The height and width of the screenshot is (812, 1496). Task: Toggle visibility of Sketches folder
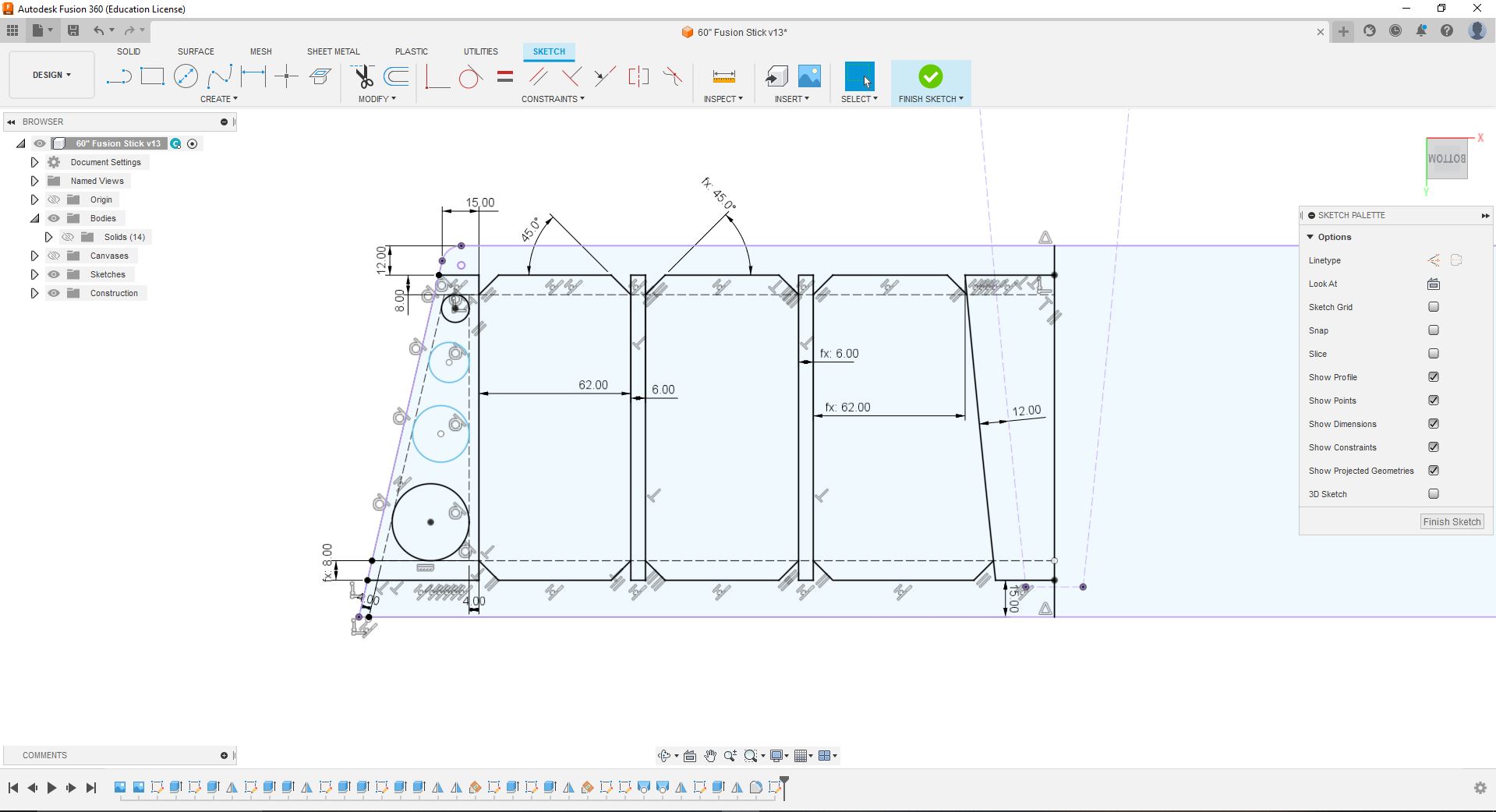54,274
